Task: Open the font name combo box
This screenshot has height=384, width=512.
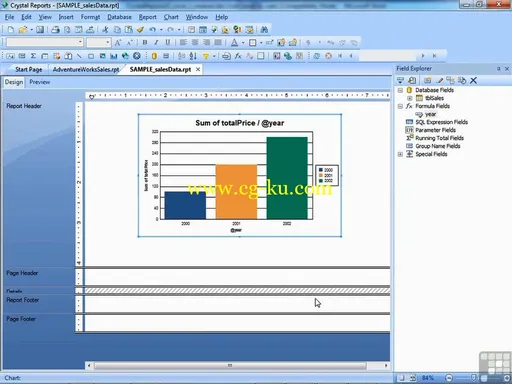Action: click(x=44, y=42)
